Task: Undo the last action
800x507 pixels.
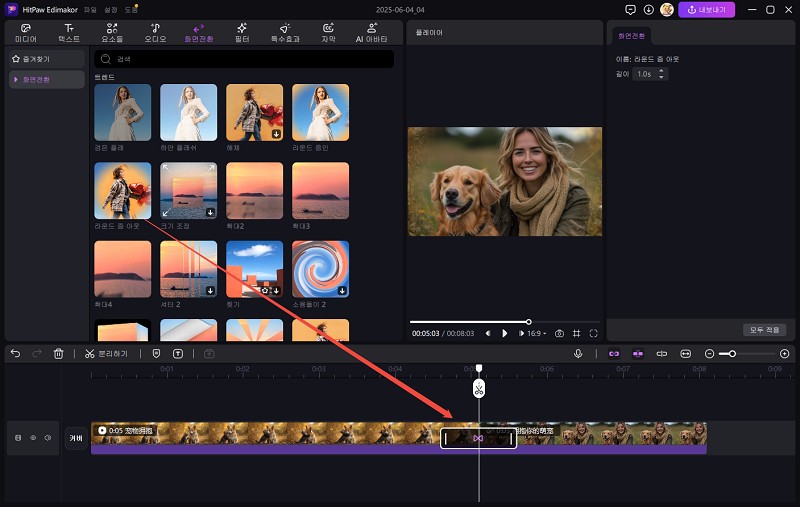Action: [15, 353]
